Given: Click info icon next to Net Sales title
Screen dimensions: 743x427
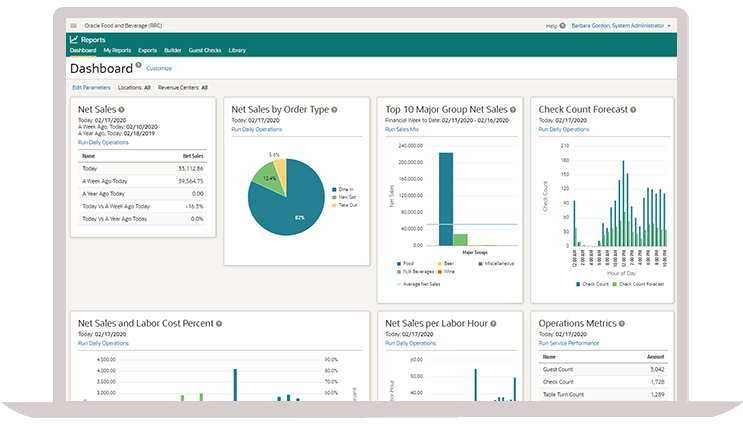Looking at the screenshot, I should tap(121, 109).
